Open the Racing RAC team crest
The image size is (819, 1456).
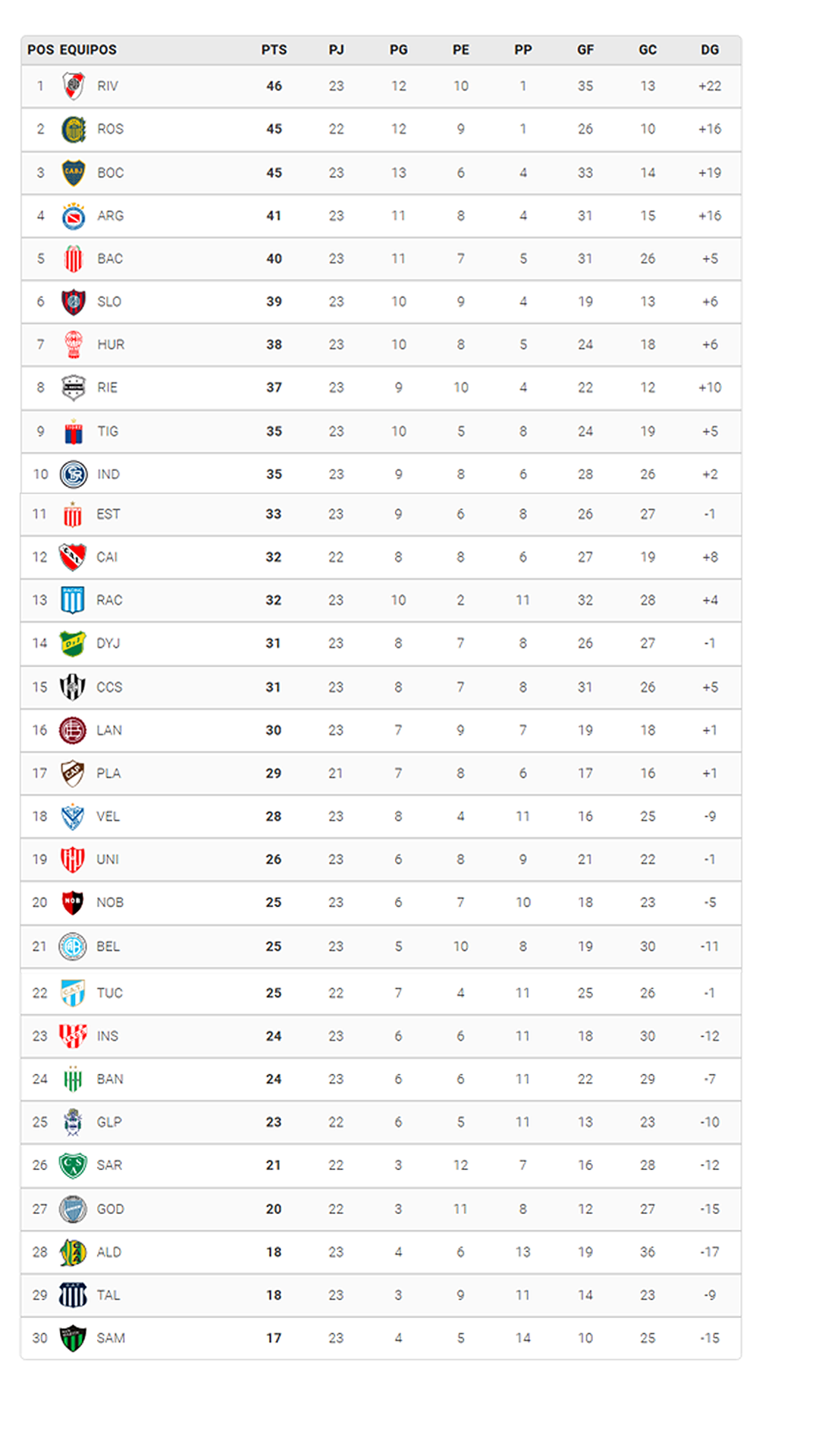pos(73,600)
